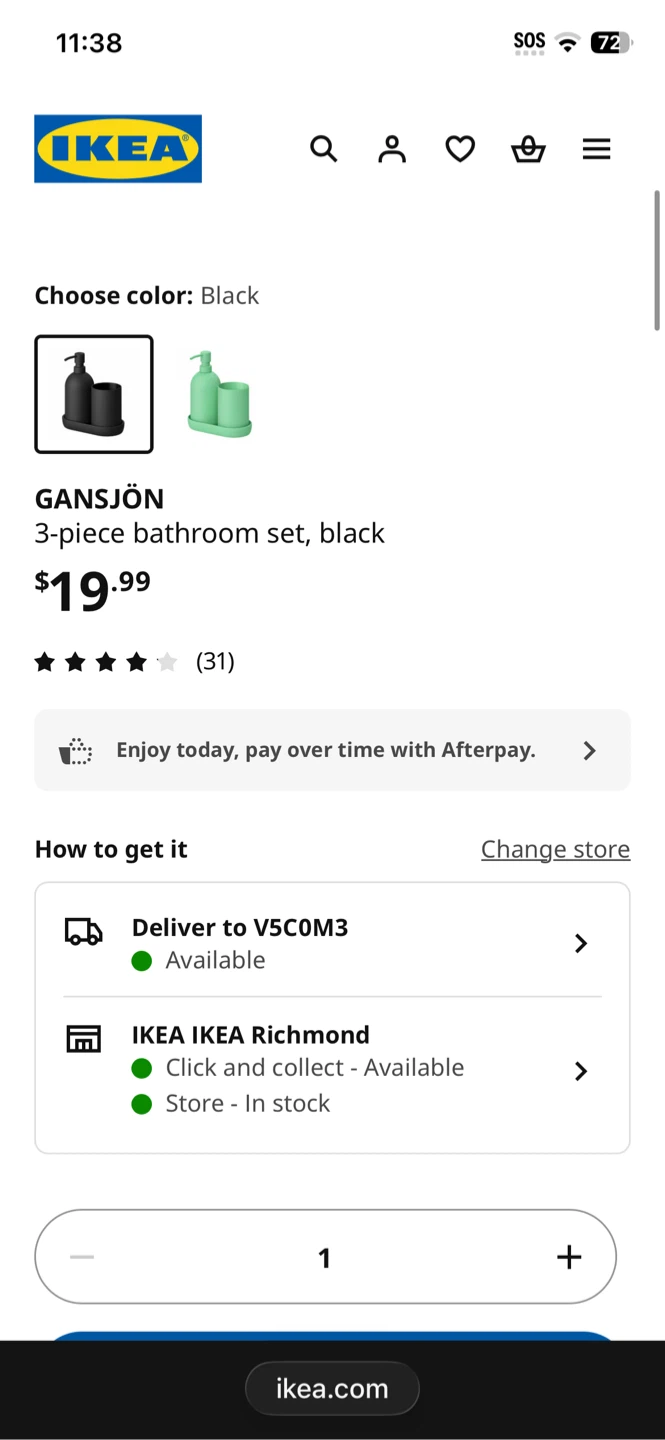Click the IKEA logo
This screenshot has height=1440, width=665.
117,148
